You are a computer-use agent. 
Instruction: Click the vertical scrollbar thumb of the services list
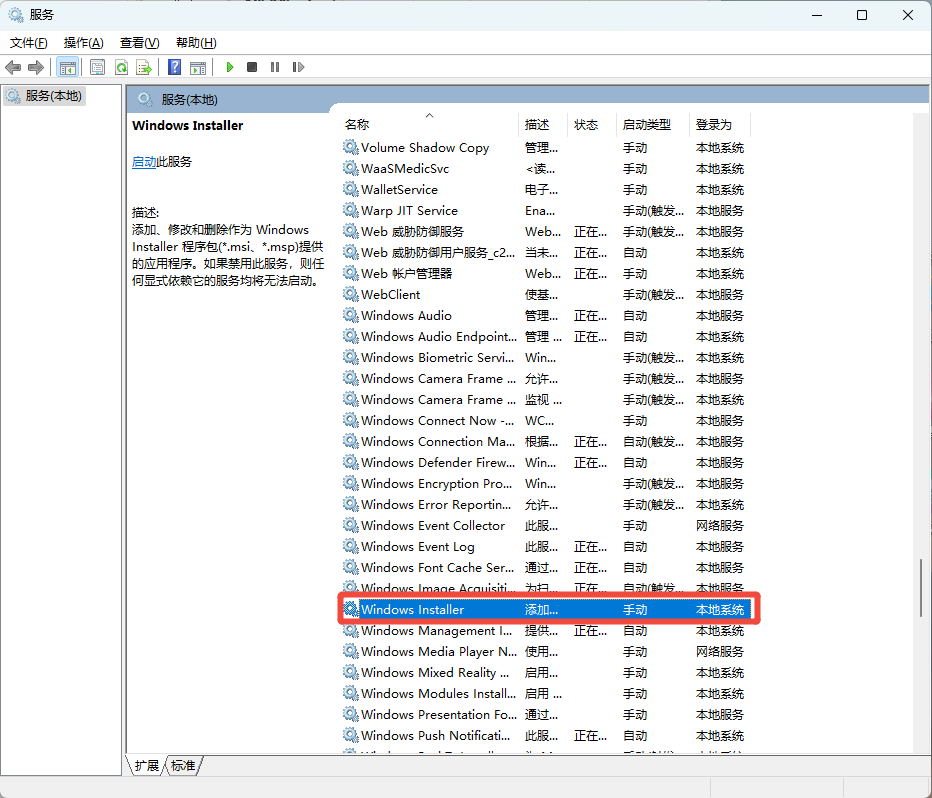click(921, 588)
